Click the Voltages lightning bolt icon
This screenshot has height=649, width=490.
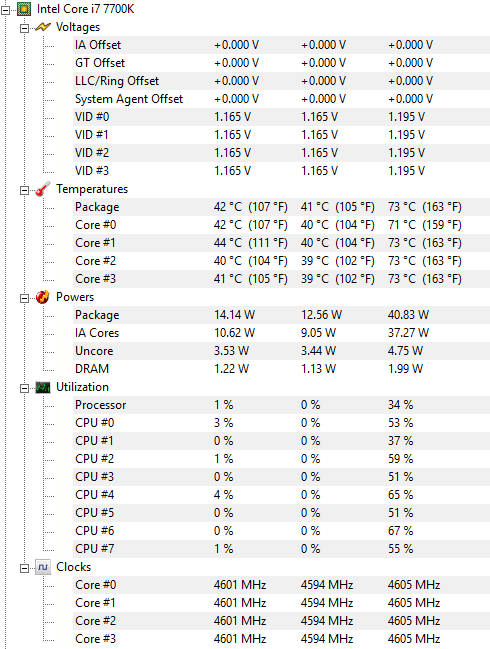click(43, 27)
